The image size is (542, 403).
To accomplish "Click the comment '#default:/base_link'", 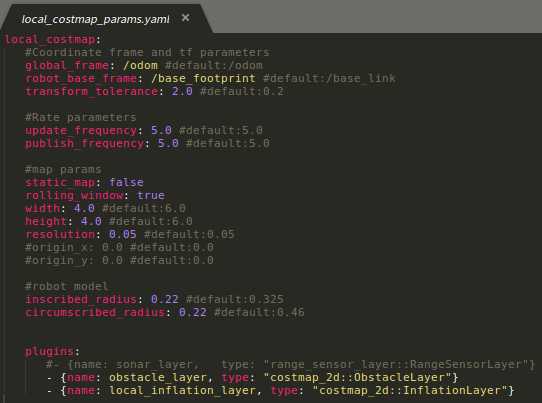I will point(329,78).
